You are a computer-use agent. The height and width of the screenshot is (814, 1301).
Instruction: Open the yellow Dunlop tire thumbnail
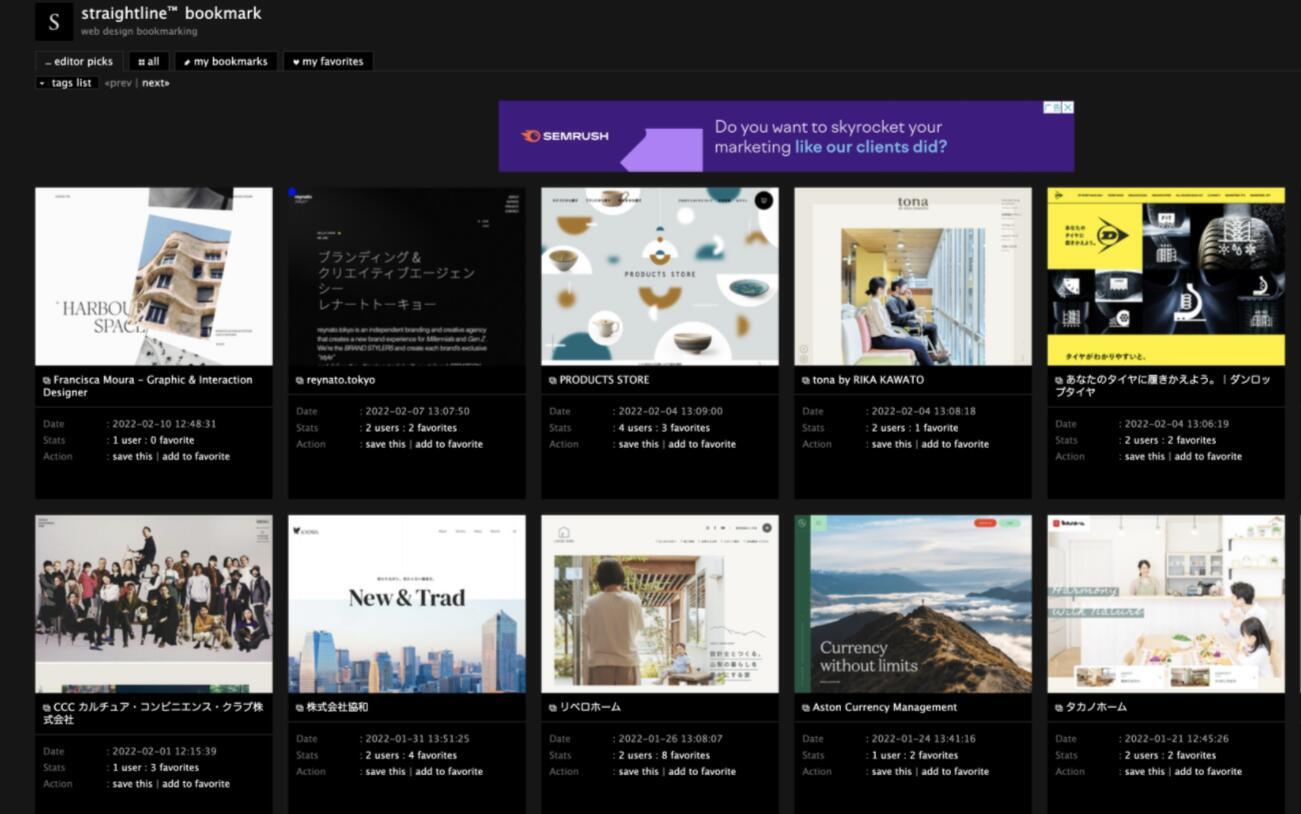coord(1166,277)
